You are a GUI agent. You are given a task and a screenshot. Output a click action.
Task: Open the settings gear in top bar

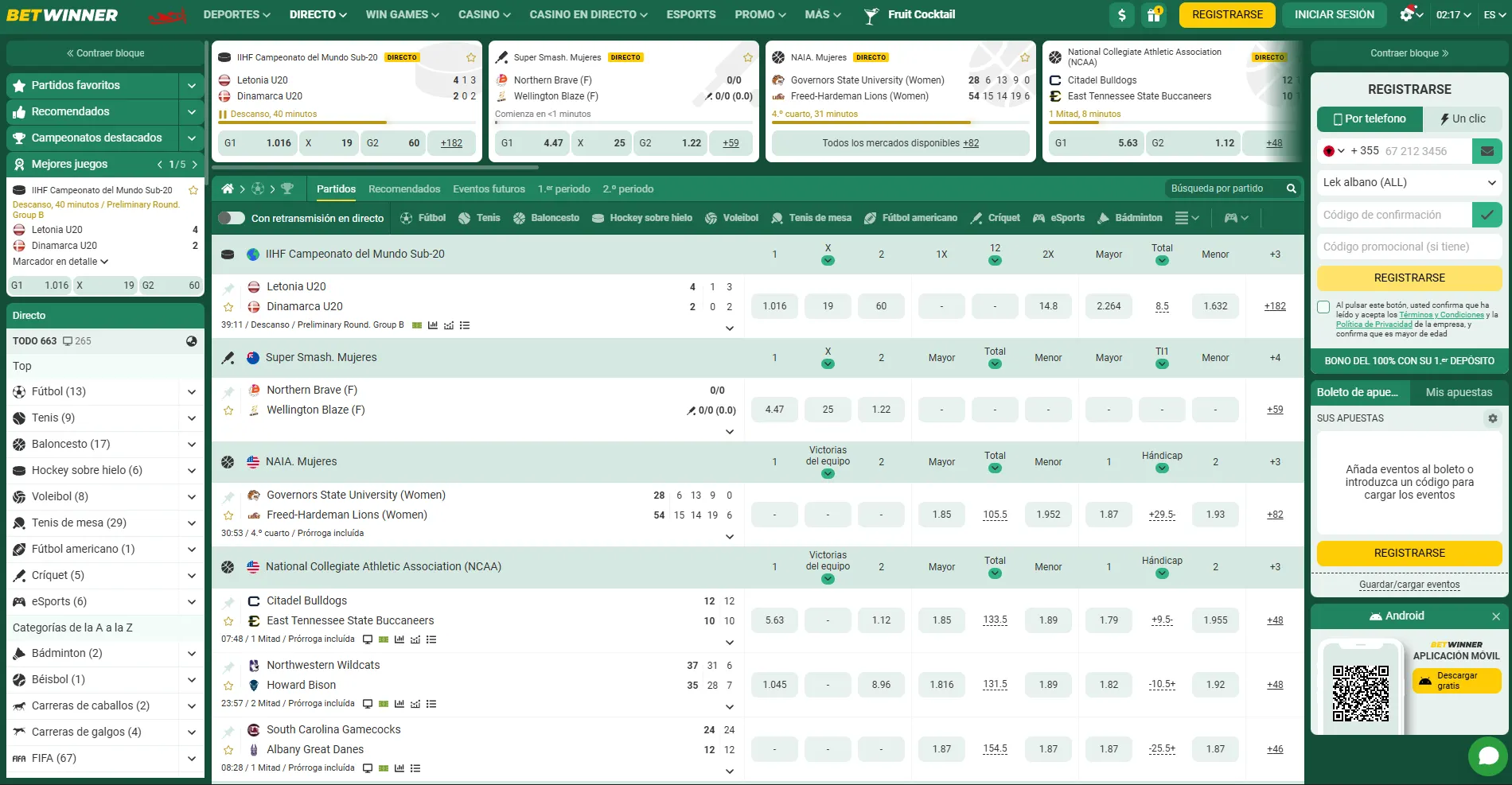click(1409, 14)
